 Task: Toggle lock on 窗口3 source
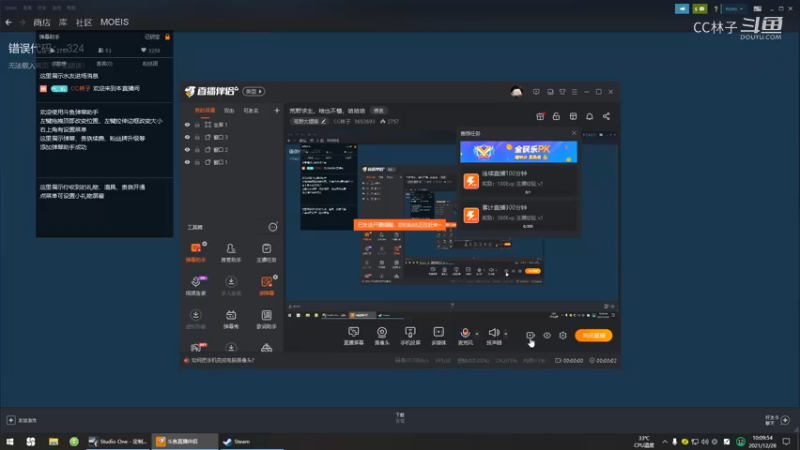click(x=197, y=137)
